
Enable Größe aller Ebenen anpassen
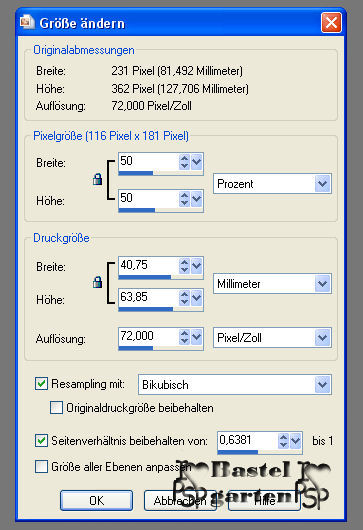[41, 467]
